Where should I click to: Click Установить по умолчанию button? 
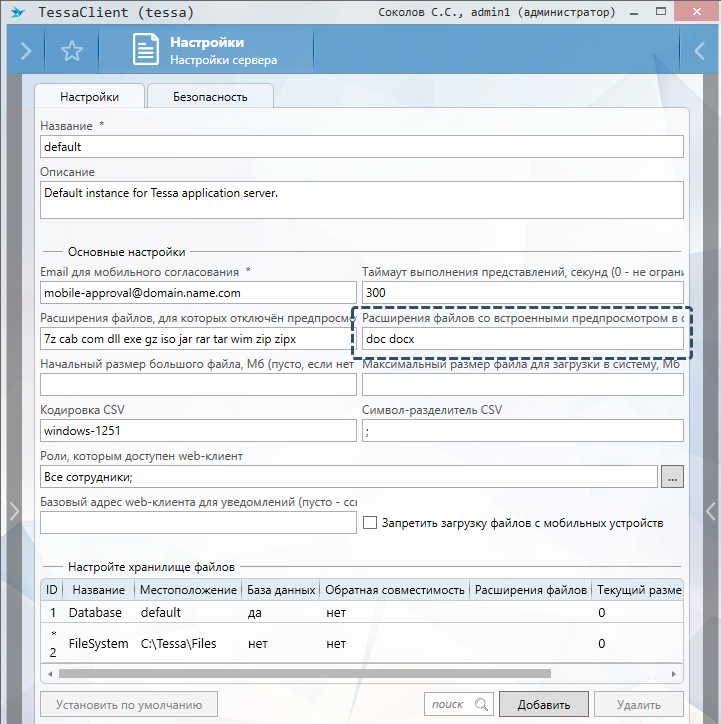click(129, 705)
